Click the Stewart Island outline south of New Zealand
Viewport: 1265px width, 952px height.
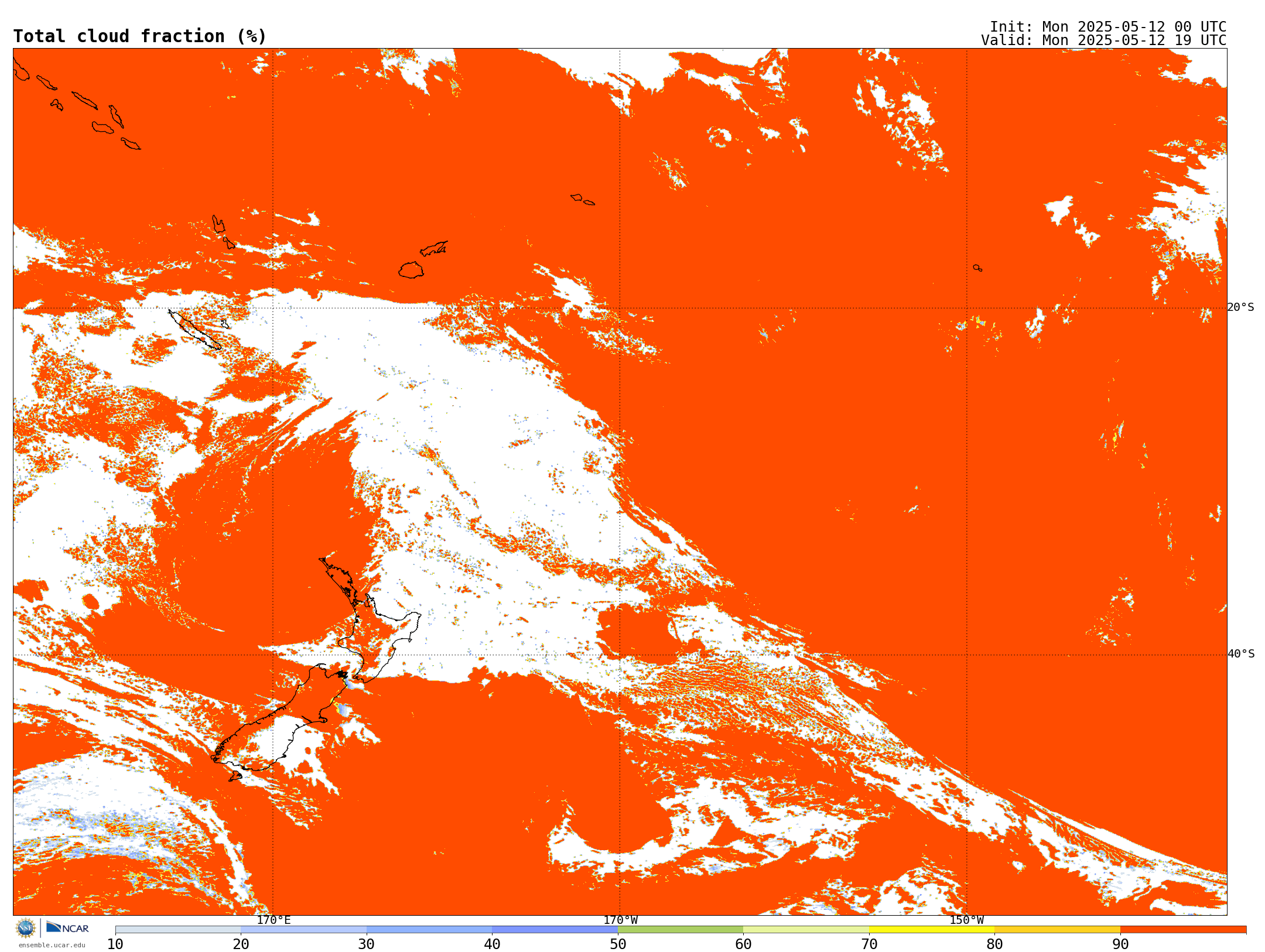click(x=235, y=776)
